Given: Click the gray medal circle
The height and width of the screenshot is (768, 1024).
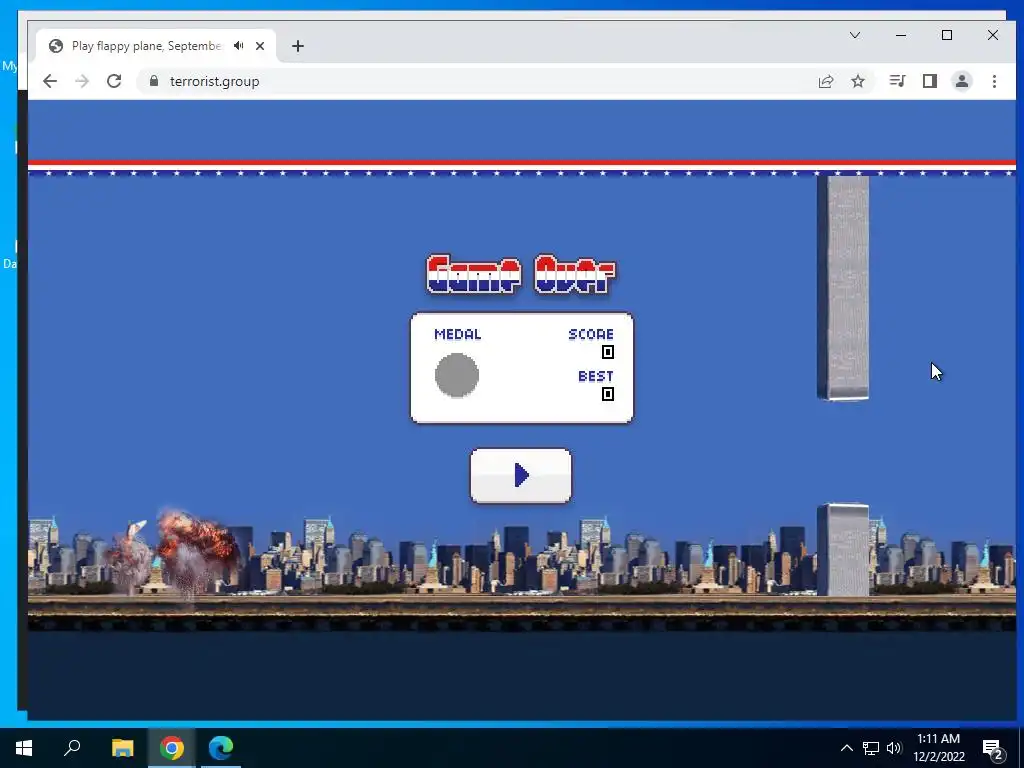Looking at the screenshot, I should (456, 375).
